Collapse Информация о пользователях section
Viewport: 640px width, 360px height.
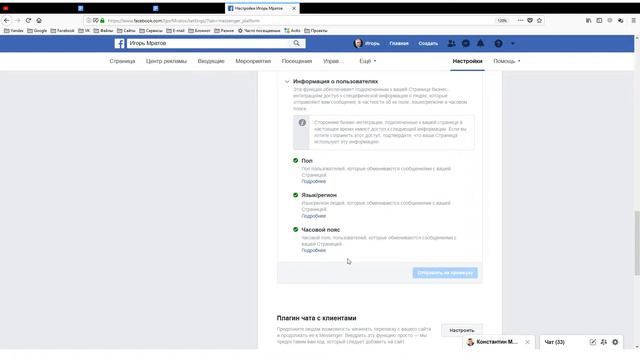click(x=287, y=82)
